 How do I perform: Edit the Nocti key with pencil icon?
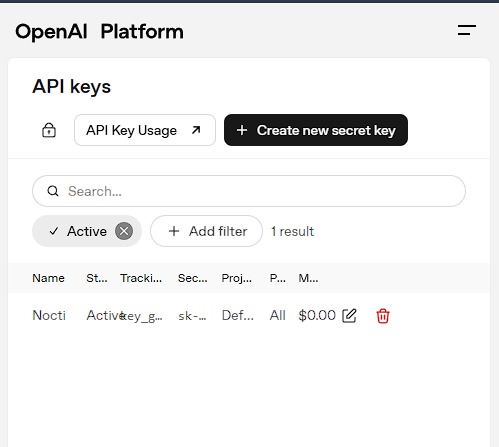tap(349, 315)
